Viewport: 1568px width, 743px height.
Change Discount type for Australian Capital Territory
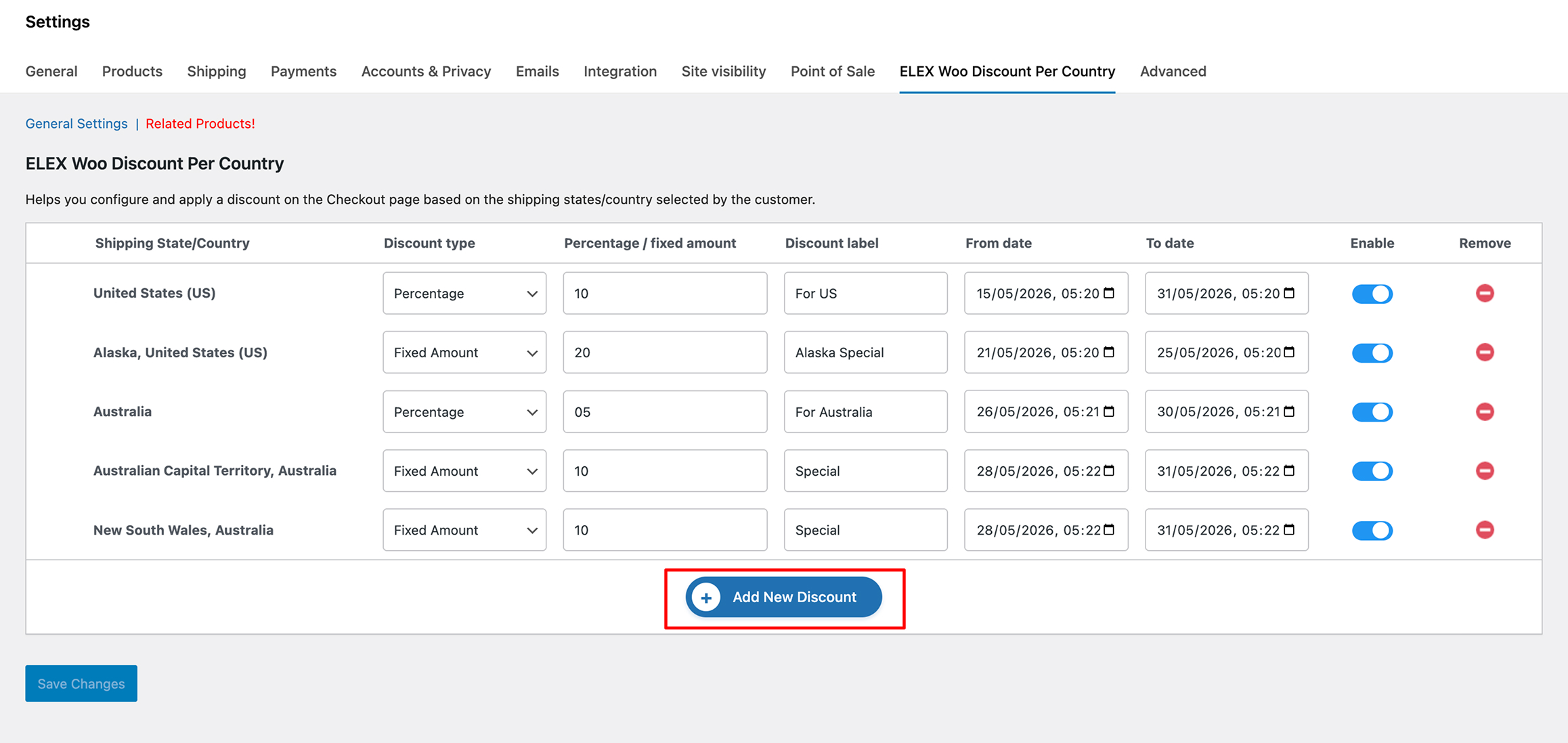click(x=464, y=470)
